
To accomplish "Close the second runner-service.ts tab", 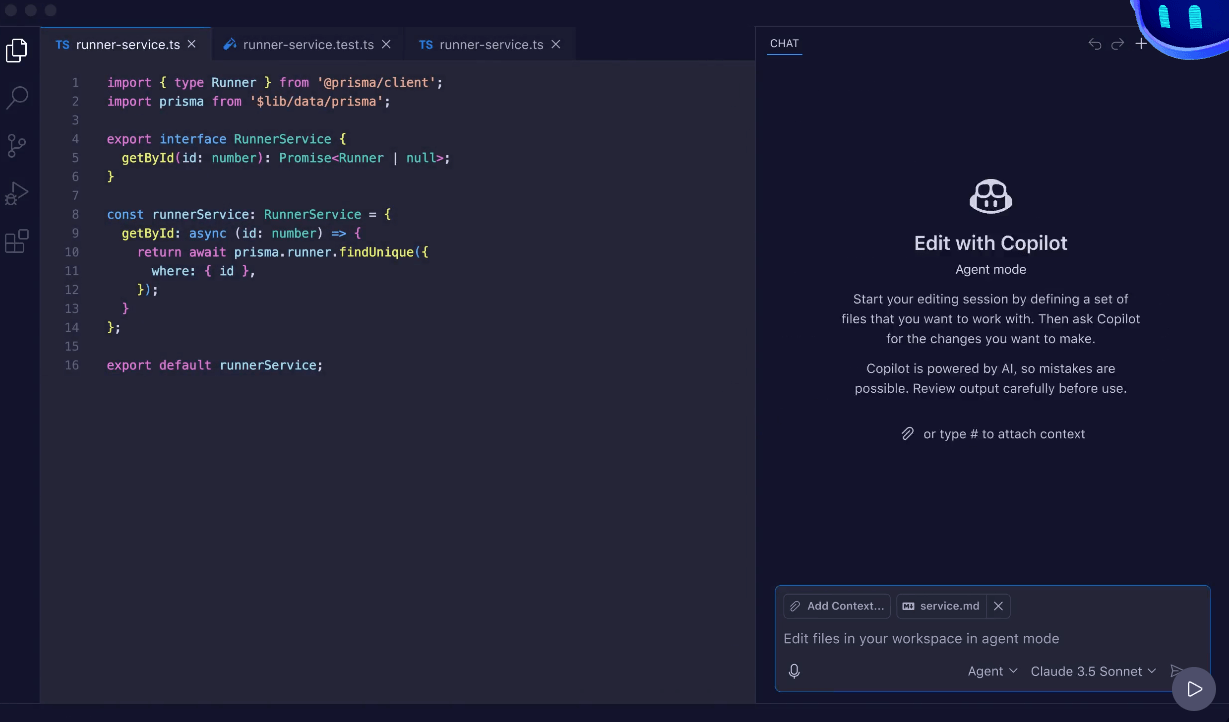I will coord(556,44).
